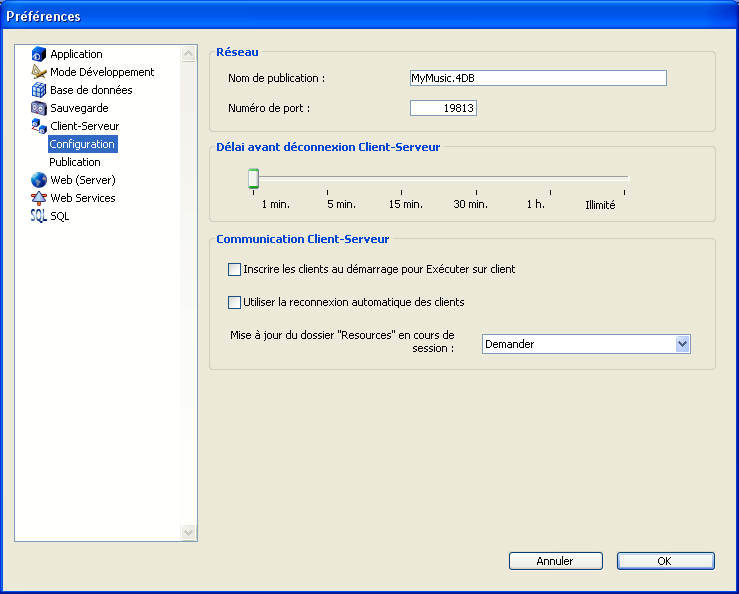
Task: Select the Mode Développement icon
Action: click(x=39, y=72)
